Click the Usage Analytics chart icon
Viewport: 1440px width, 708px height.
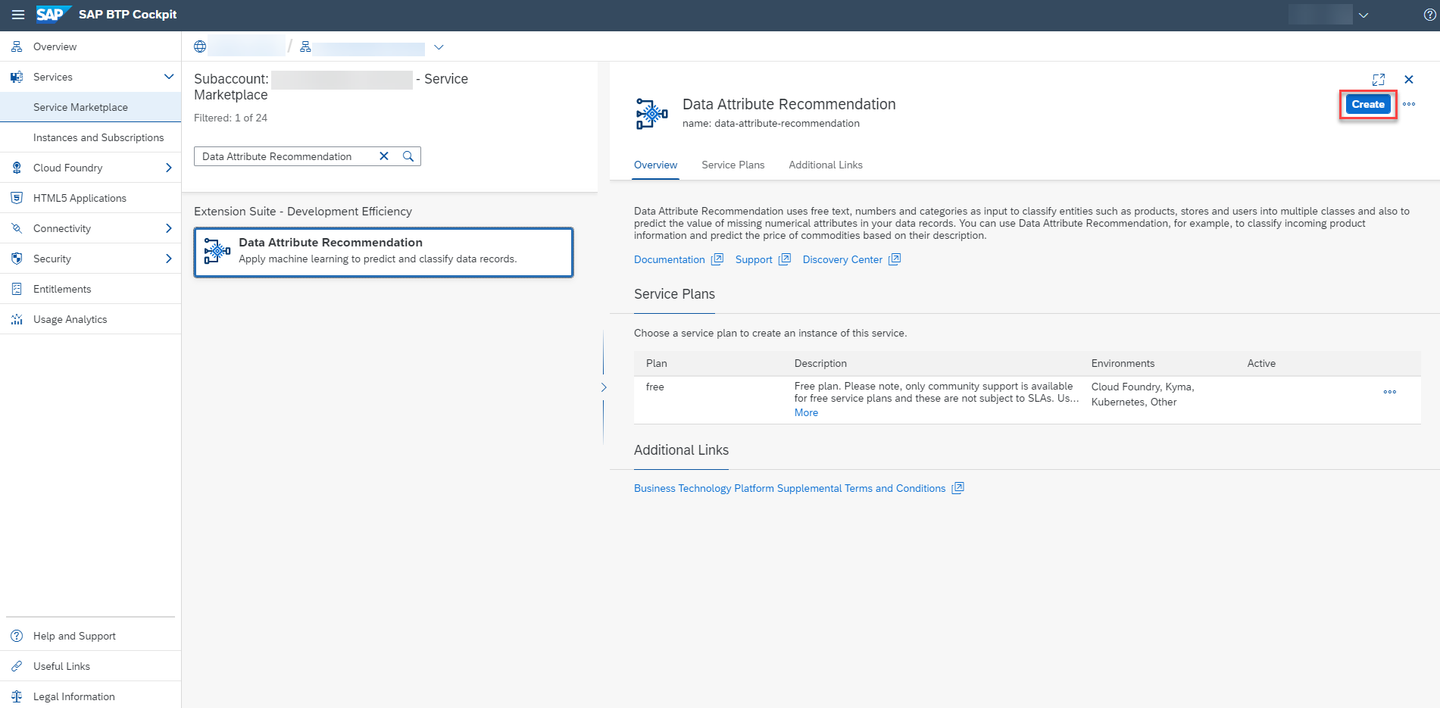tap(16, 319)
